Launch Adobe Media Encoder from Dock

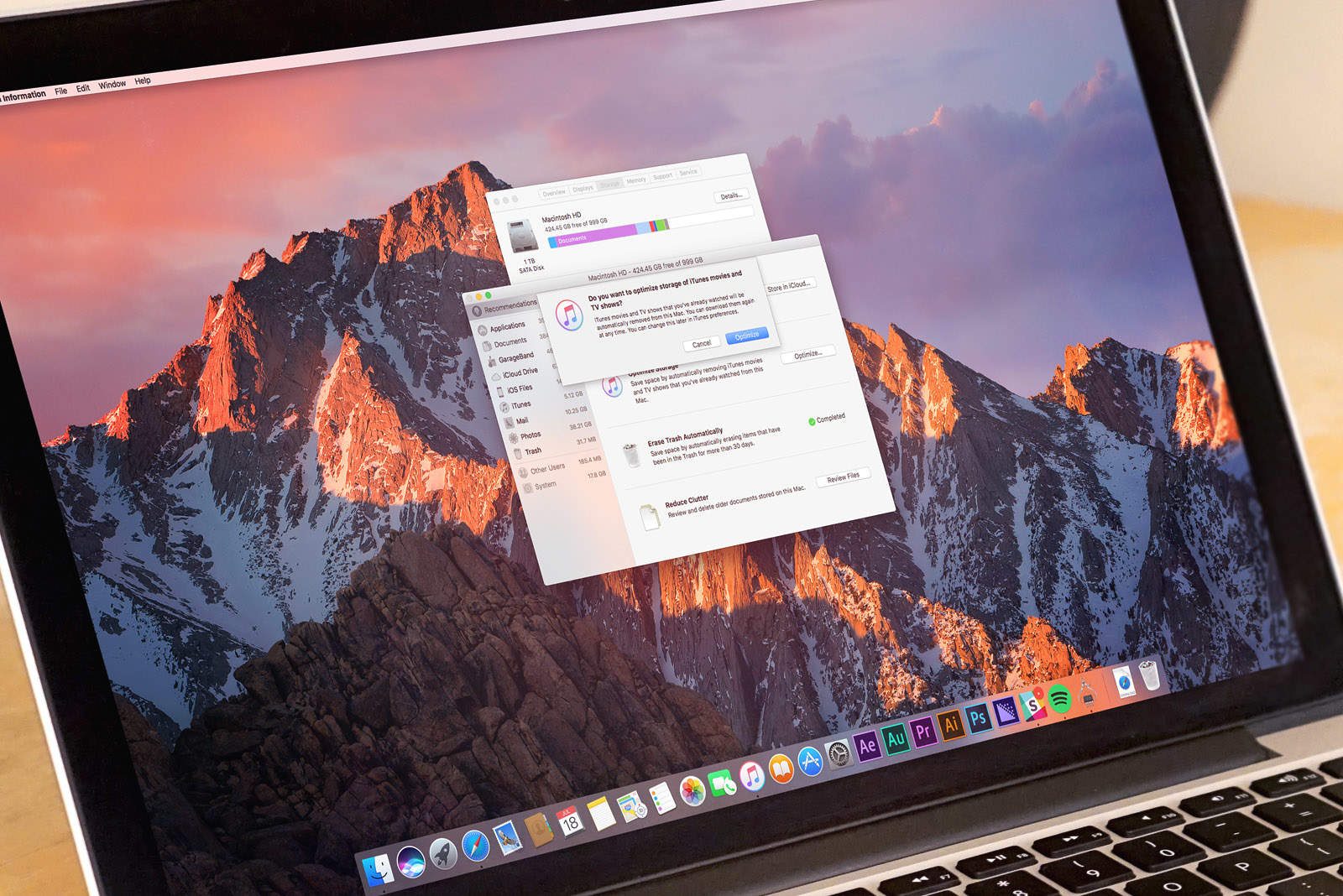click(1006, 711)
